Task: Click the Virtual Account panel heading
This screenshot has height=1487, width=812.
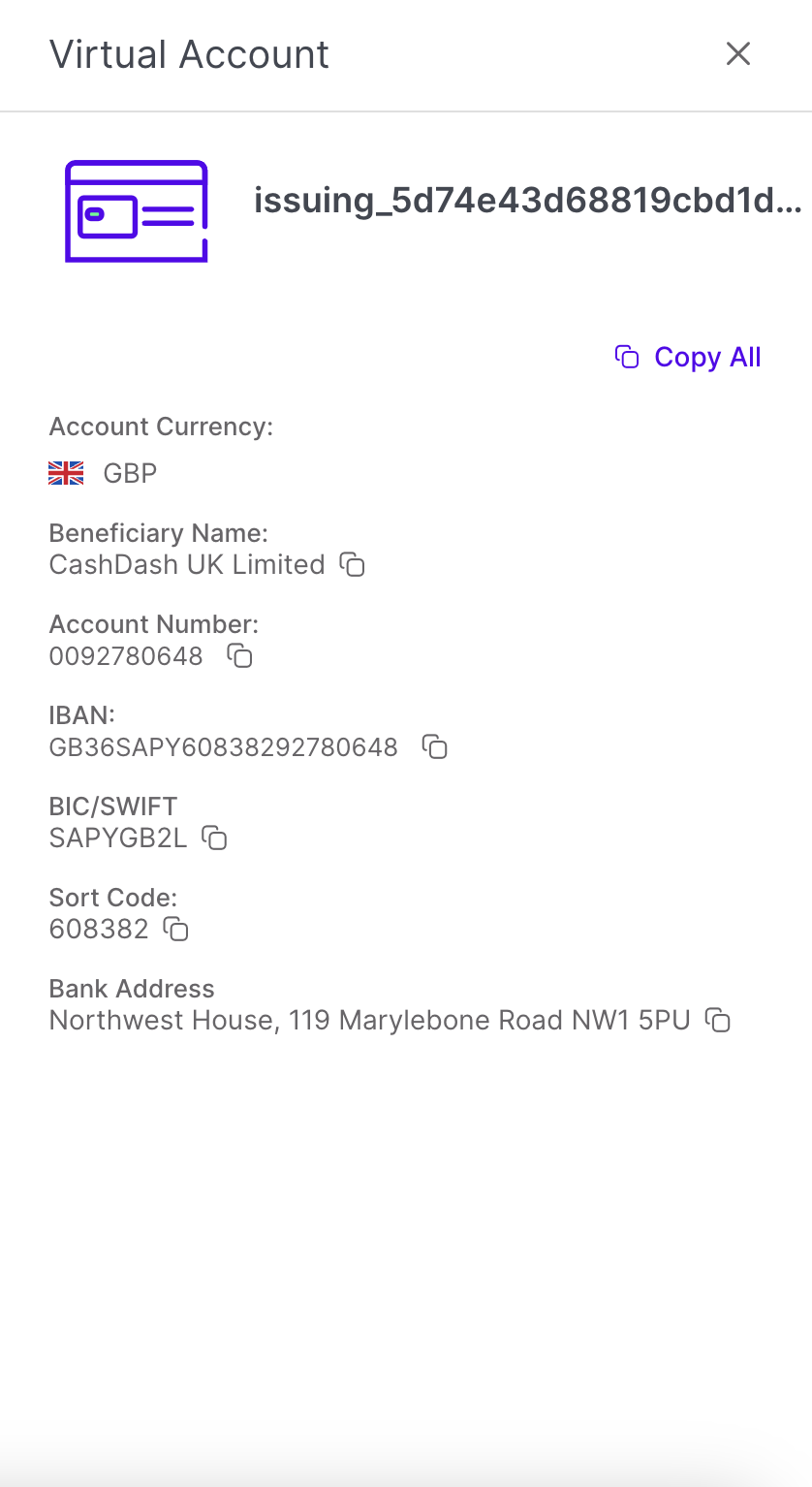Action: pyautogui.click(x=189, y=54)
